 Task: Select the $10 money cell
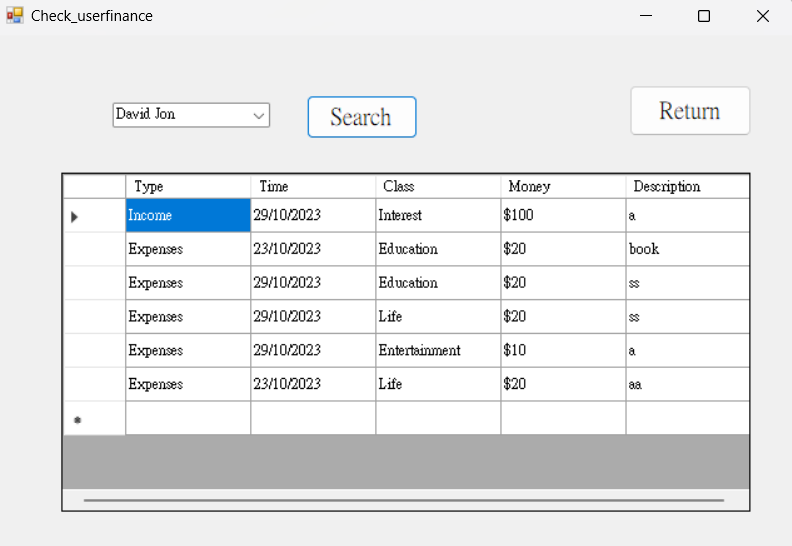coord(563,351)
